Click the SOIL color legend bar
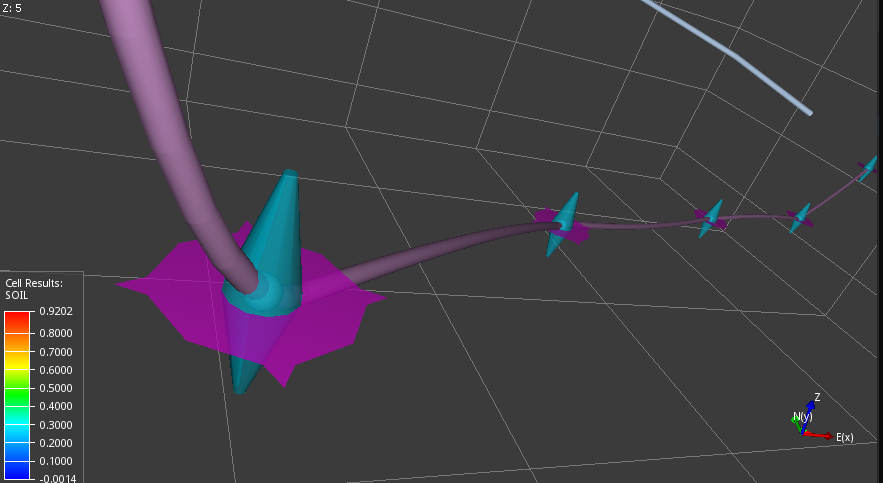The image size is (883, 483). coord(16,395)
